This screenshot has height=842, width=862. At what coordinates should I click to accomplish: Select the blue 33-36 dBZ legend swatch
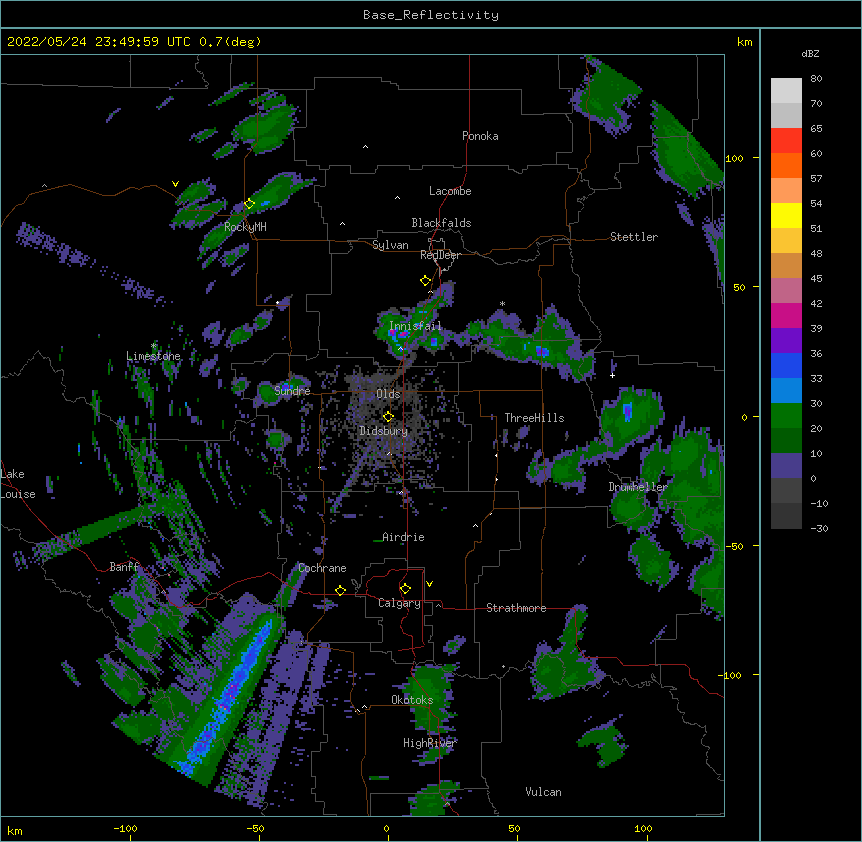point(786,365)
